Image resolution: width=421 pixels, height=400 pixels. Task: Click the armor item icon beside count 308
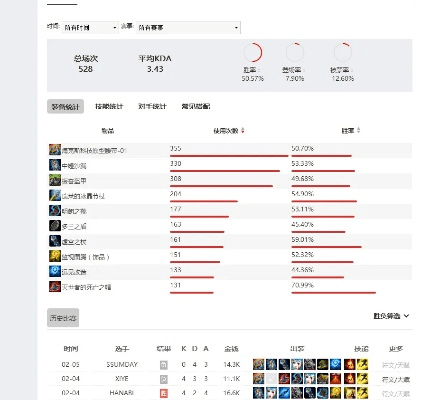click(x=55, y=180)
